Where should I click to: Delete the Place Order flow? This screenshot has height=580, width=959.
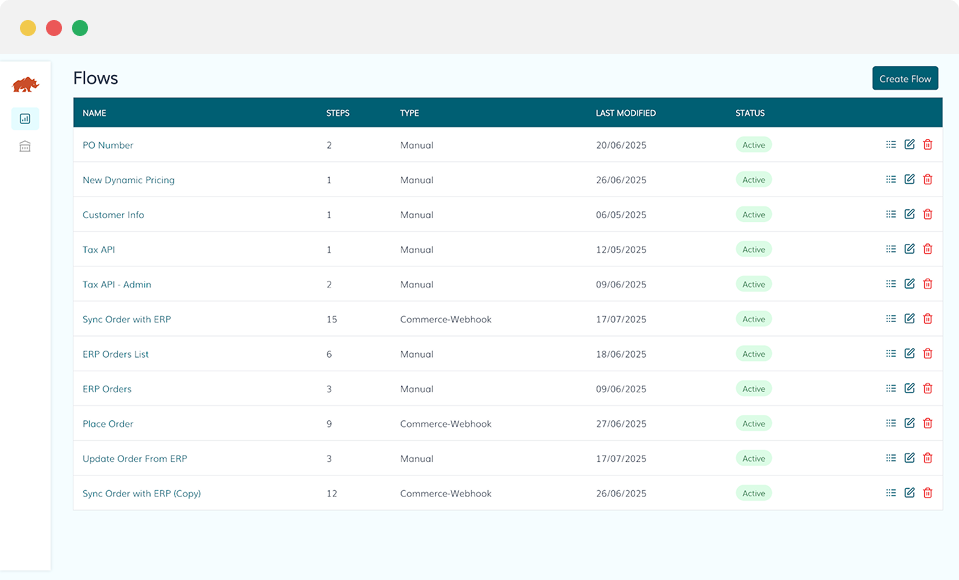[927, 424]
